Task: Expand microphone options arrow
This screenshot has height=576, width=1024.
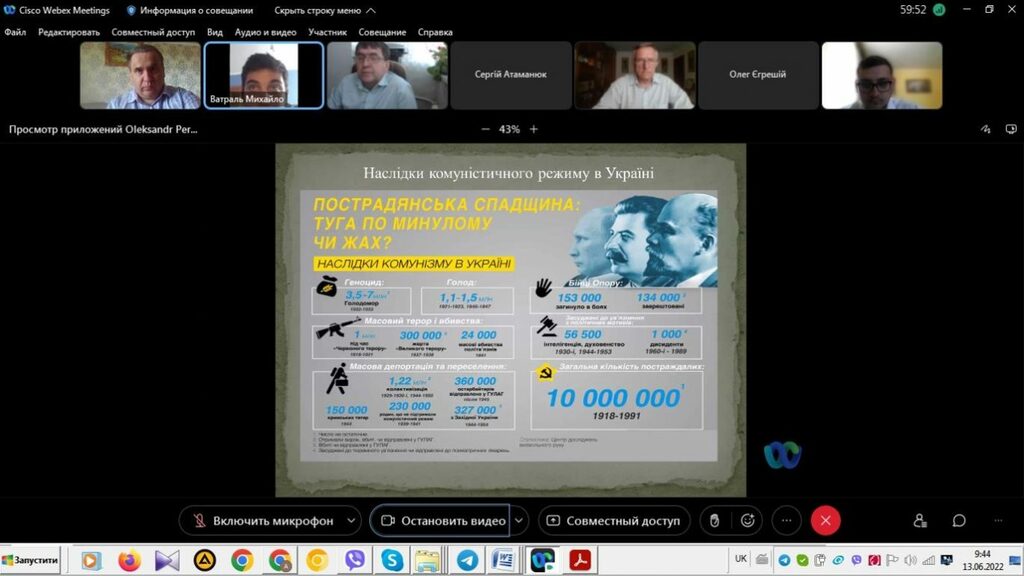Action: tap(351, 521)
